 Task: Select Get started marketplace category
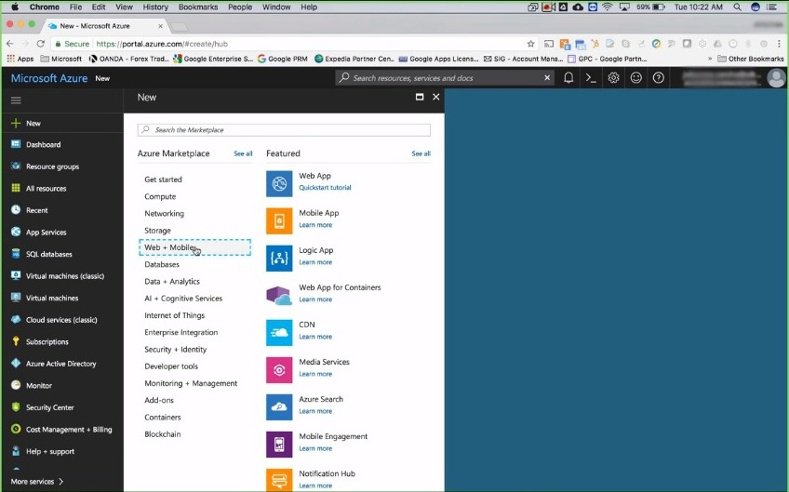(163, 179)
